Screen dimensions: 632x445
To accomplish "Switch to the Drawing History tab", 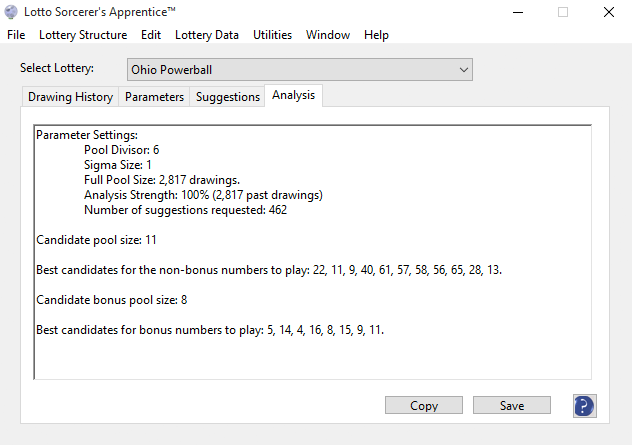I will click(70, 97).
